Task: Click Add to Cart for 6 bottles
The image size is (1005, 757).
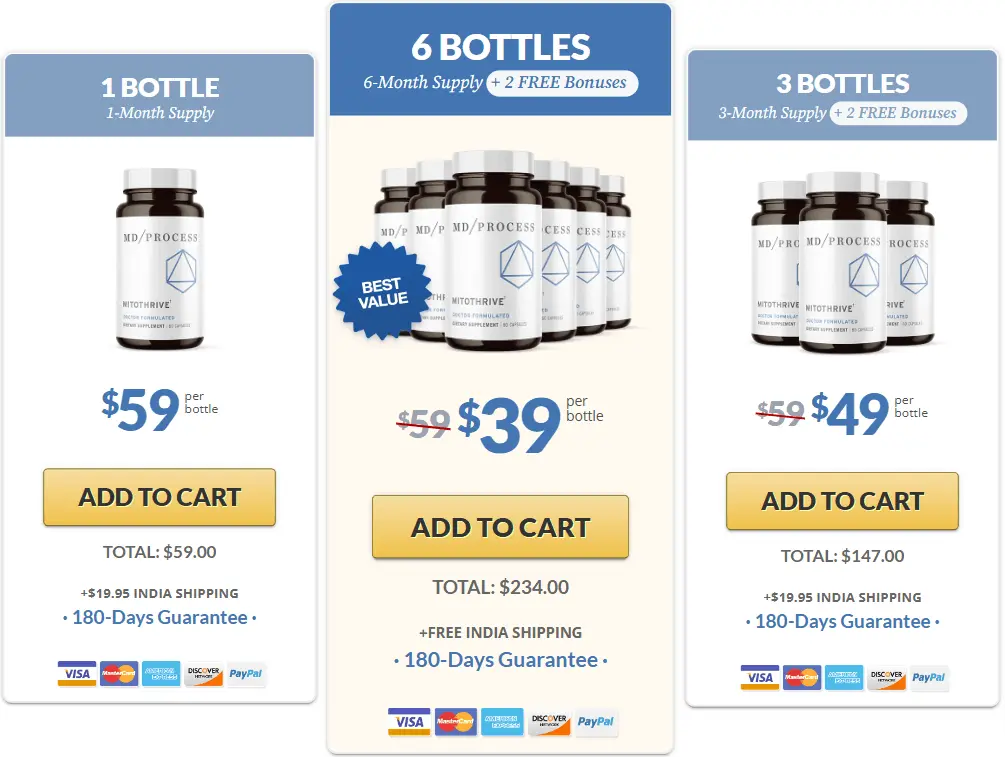Action: [x=501, y=527]
